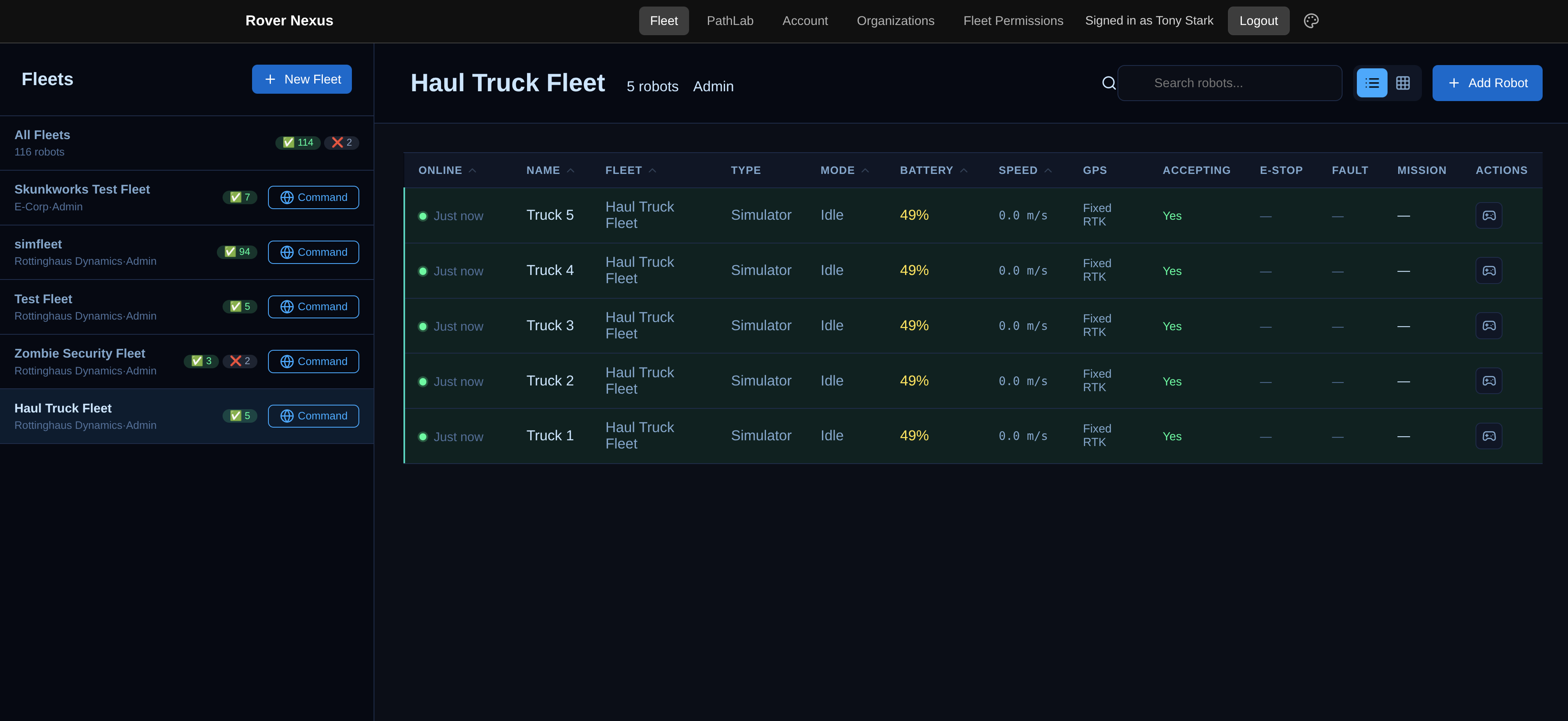The height and width of the screenshot is (721, 1568).
Task: Sort table by Name column
Action: point(550,171)
